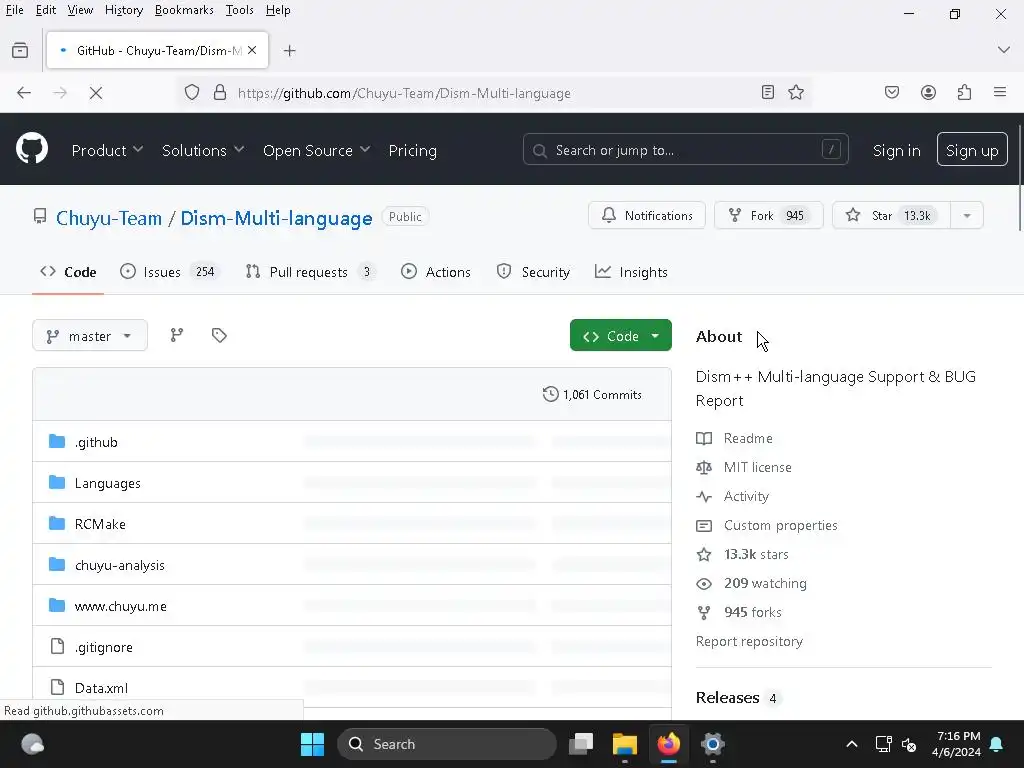Open the Firefox extensions icon
Screen dimensions: 1024x768
click(x=965, y=93)
